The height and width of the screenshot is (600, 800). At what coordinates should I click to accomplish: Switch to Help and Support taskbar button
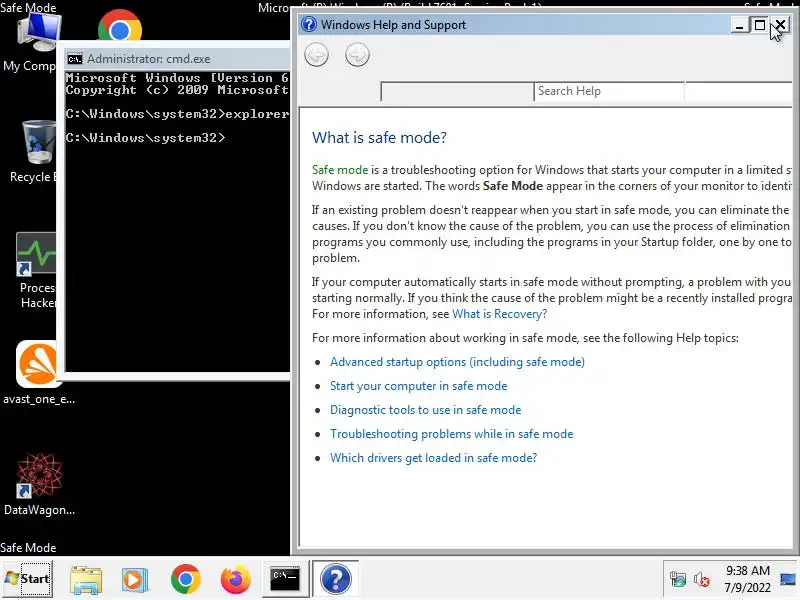click(335, 579)
